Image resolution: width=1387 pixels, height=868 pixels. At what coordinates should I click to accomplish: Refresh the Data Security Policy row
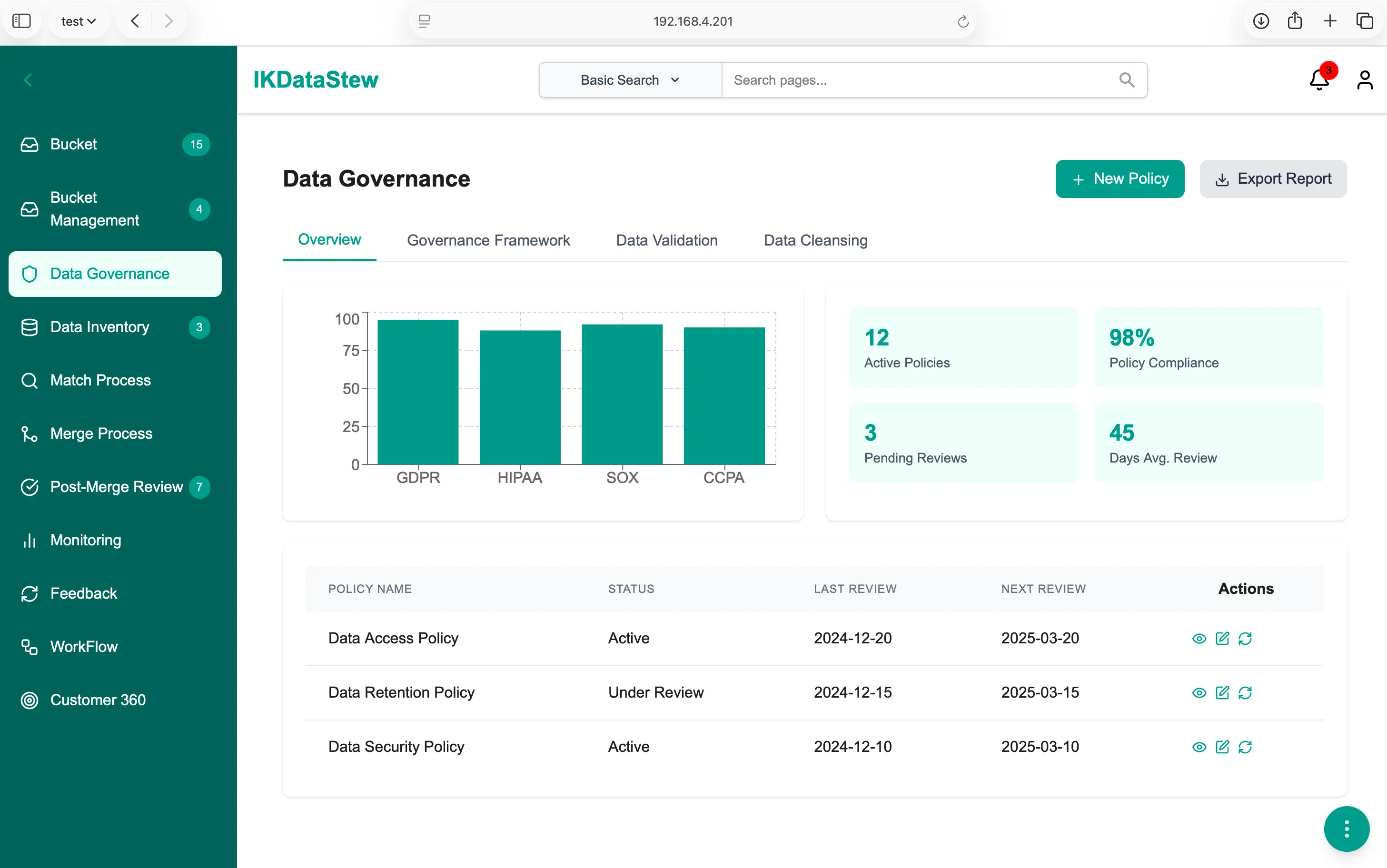(1246, 747)
